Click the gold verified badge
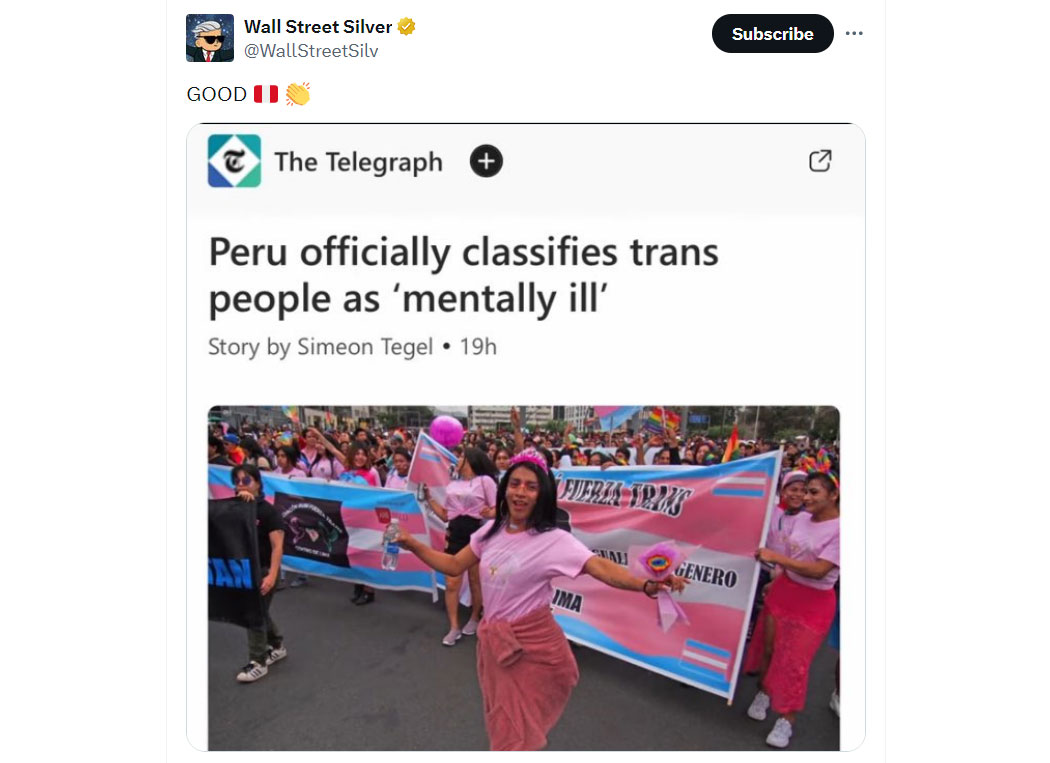The height and width of the screenshot is (763, 1050). pyautogui.click(x=406, y=27)
